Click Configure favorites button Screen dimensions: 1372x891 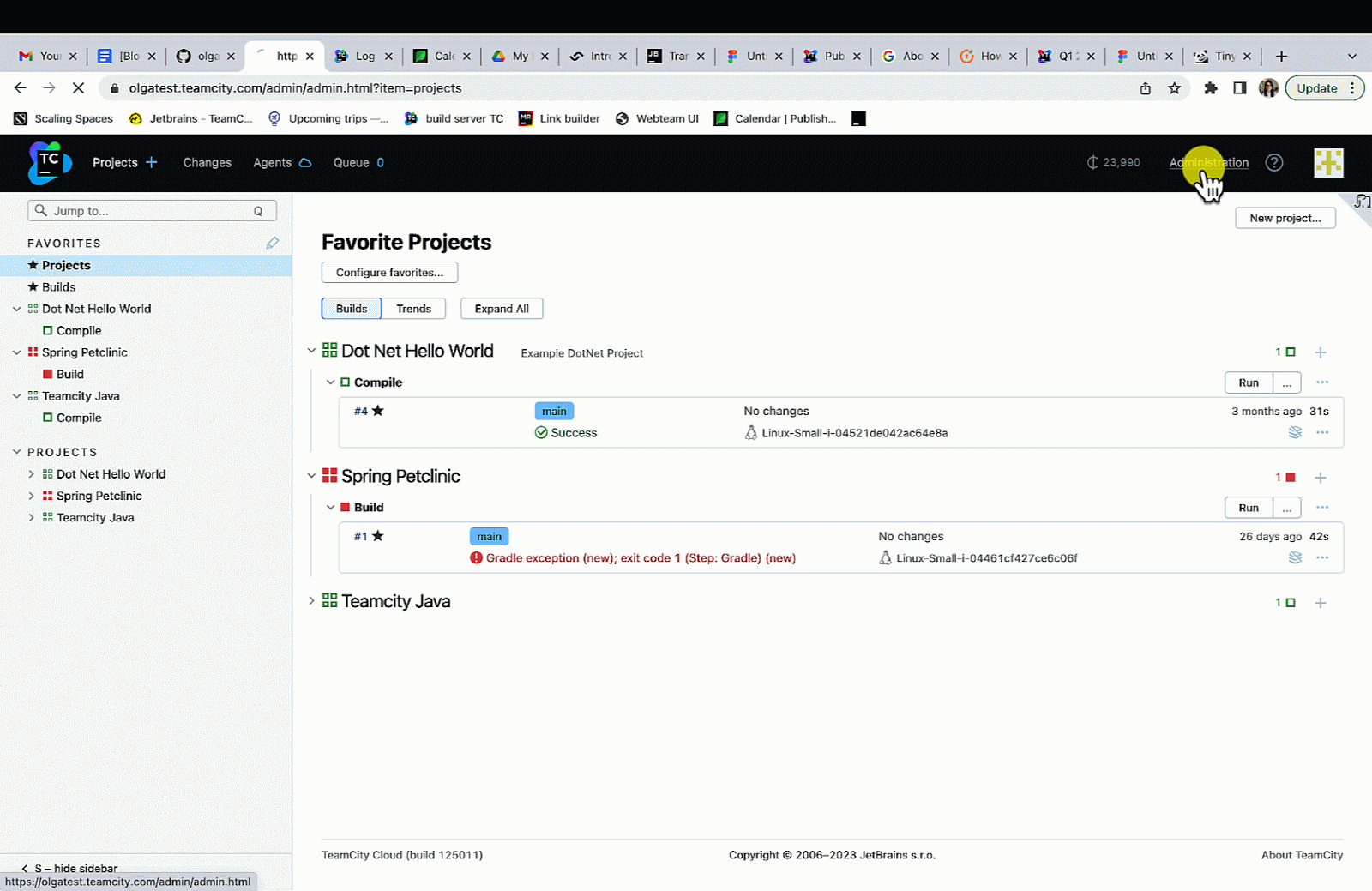point(389,273)
